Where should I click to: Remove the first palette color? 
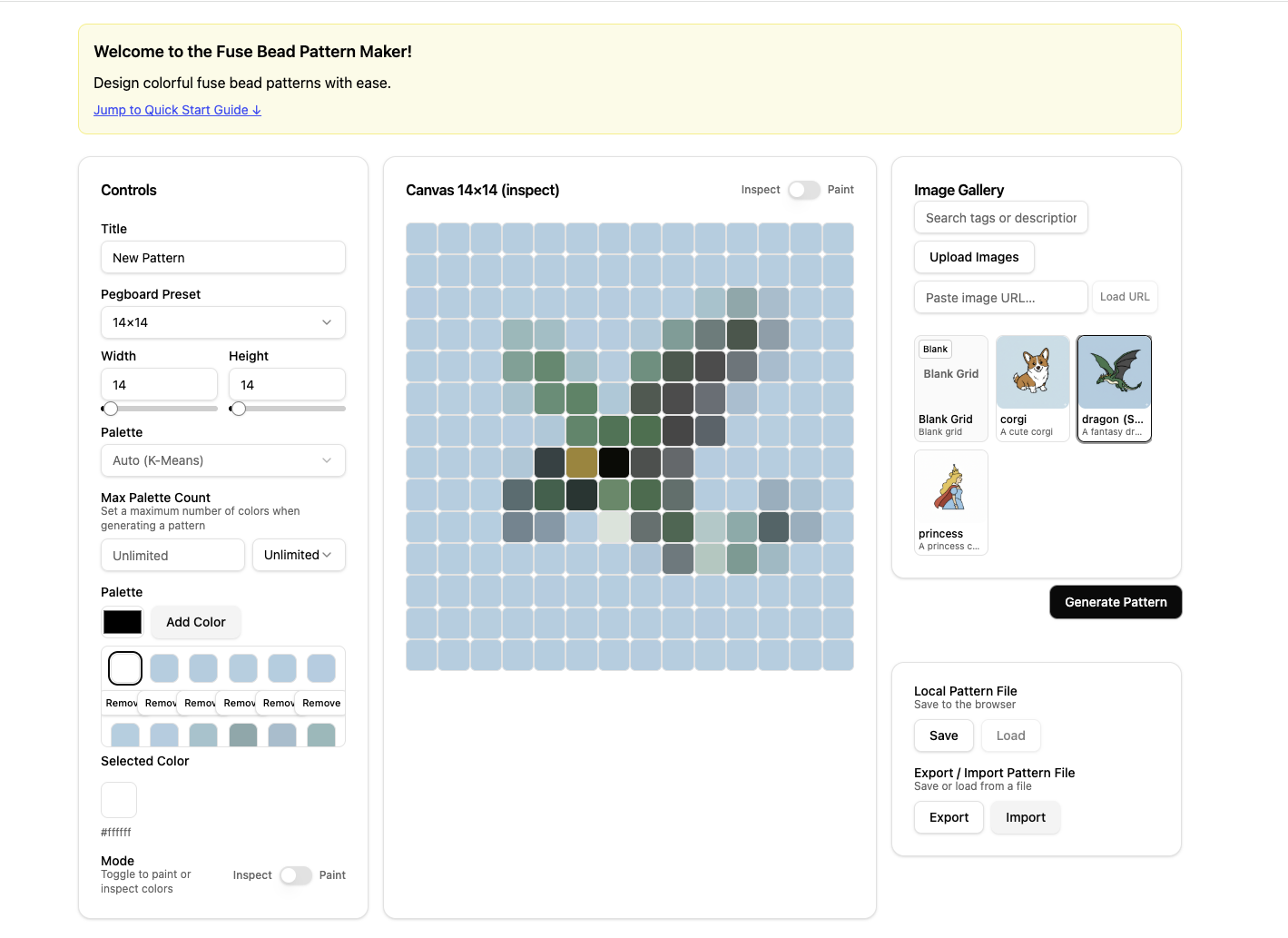[x=121, y=702]
